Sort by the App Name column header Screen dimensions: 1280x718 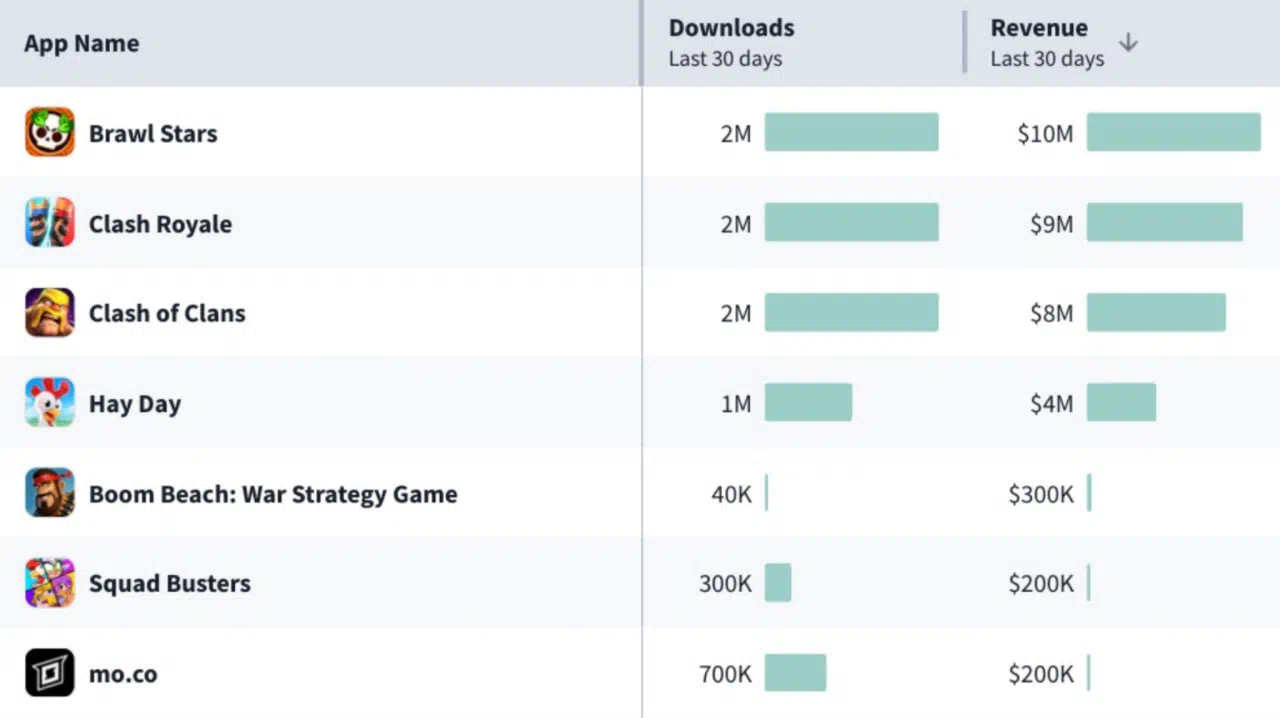82,43
